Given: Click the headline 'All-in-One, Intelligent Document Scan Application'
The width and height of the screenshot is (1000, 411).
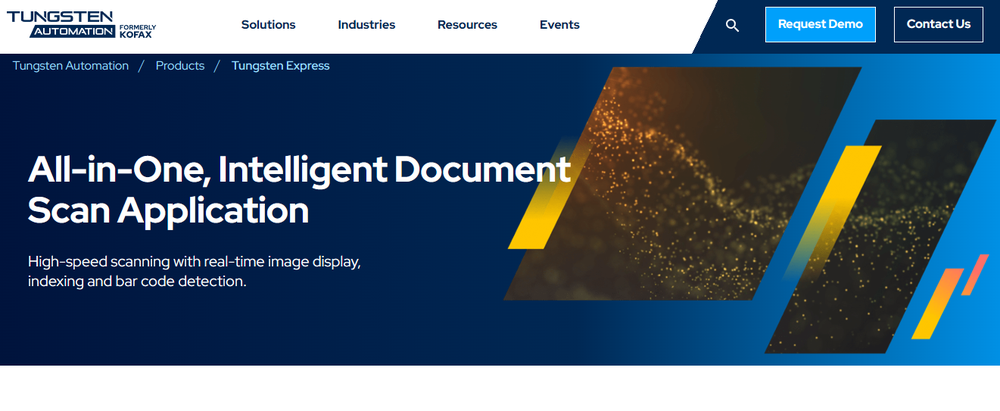Looking at the screenshot, I should [299, 190].
